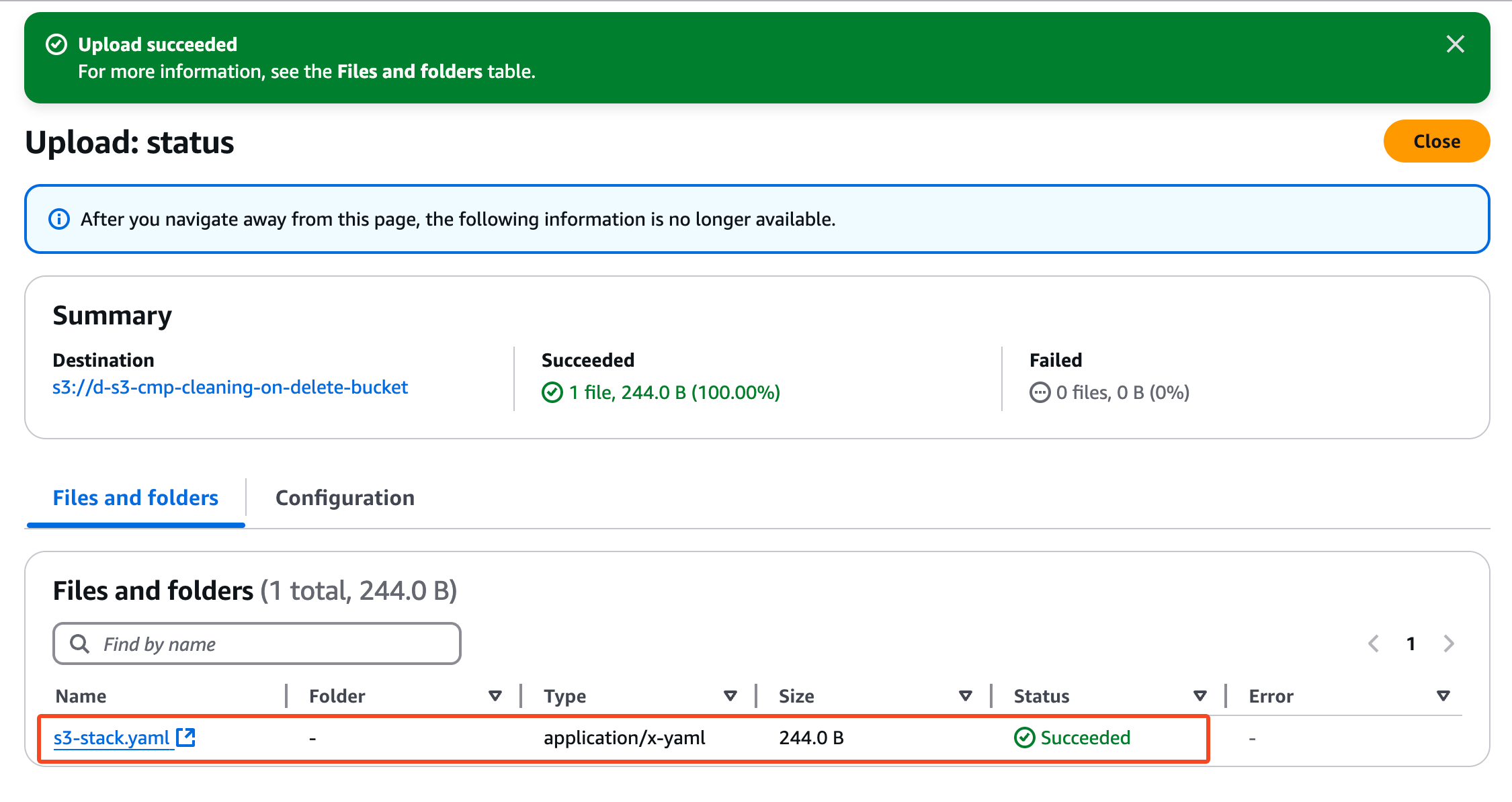Click the external link icon beside s3-stack.yaml
This screenshot has height=802, width=1512.
coord(185,738)
